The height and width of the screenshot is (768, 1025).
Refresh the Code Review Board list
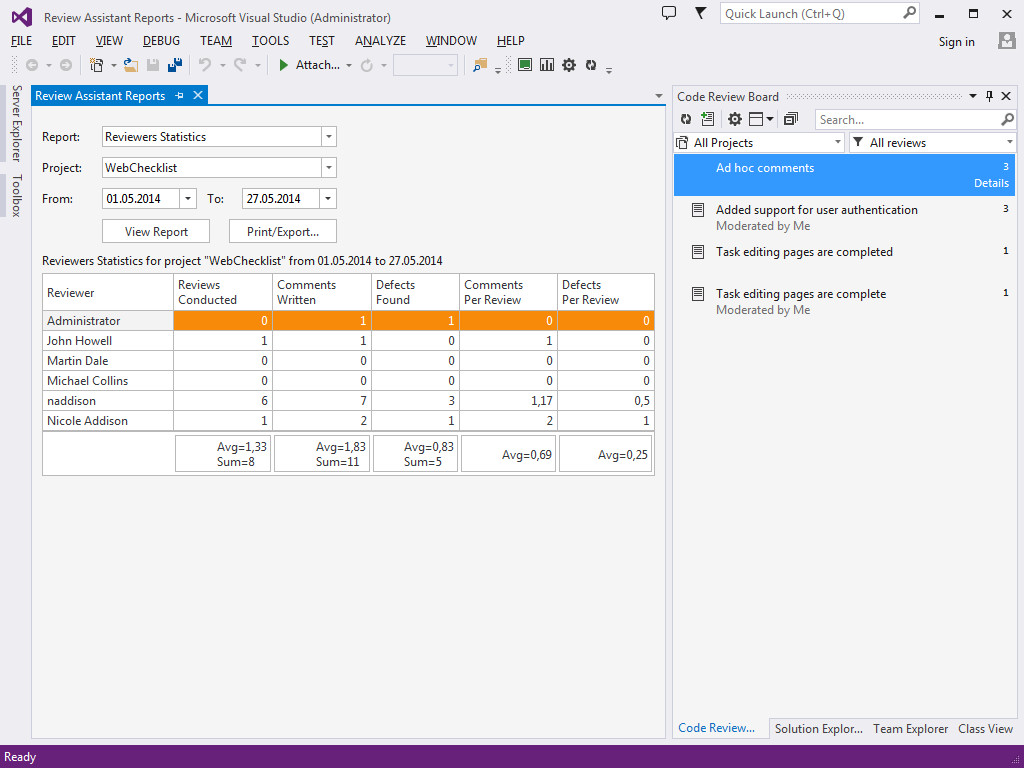(x=686, y=119)
